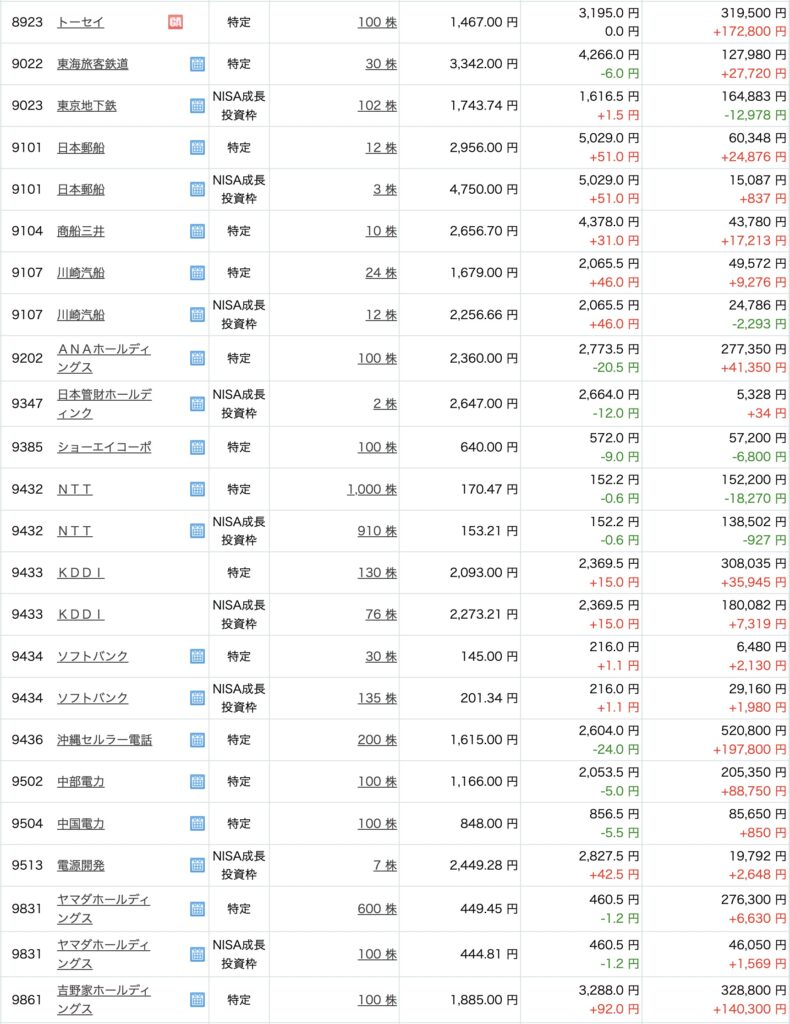Click the red CA icon beside トーセイ

175,22
